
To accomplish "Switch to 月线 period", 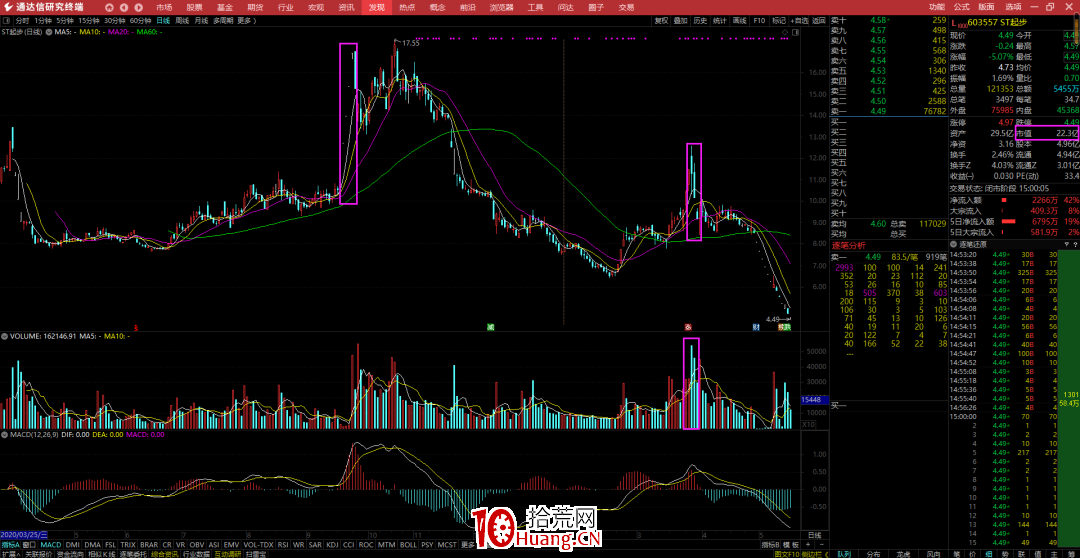I will (201, 21).
